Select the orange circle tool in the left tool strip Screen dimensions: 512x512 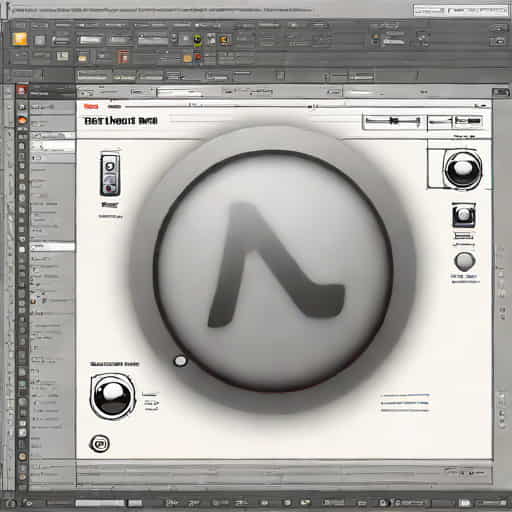(22, 120)
